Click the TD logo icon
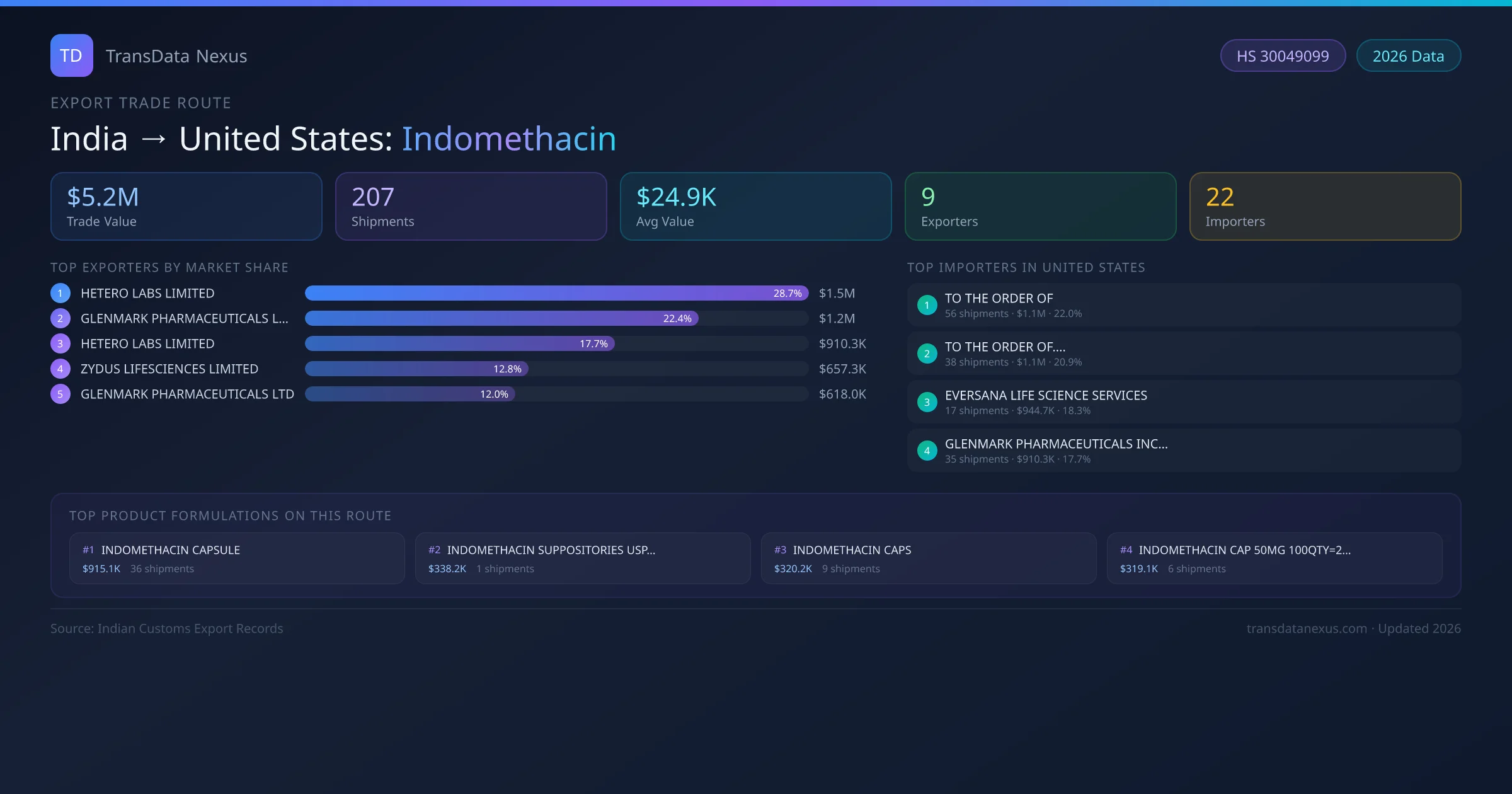This screenshot has height=794, width=1512. click(71, 55)
